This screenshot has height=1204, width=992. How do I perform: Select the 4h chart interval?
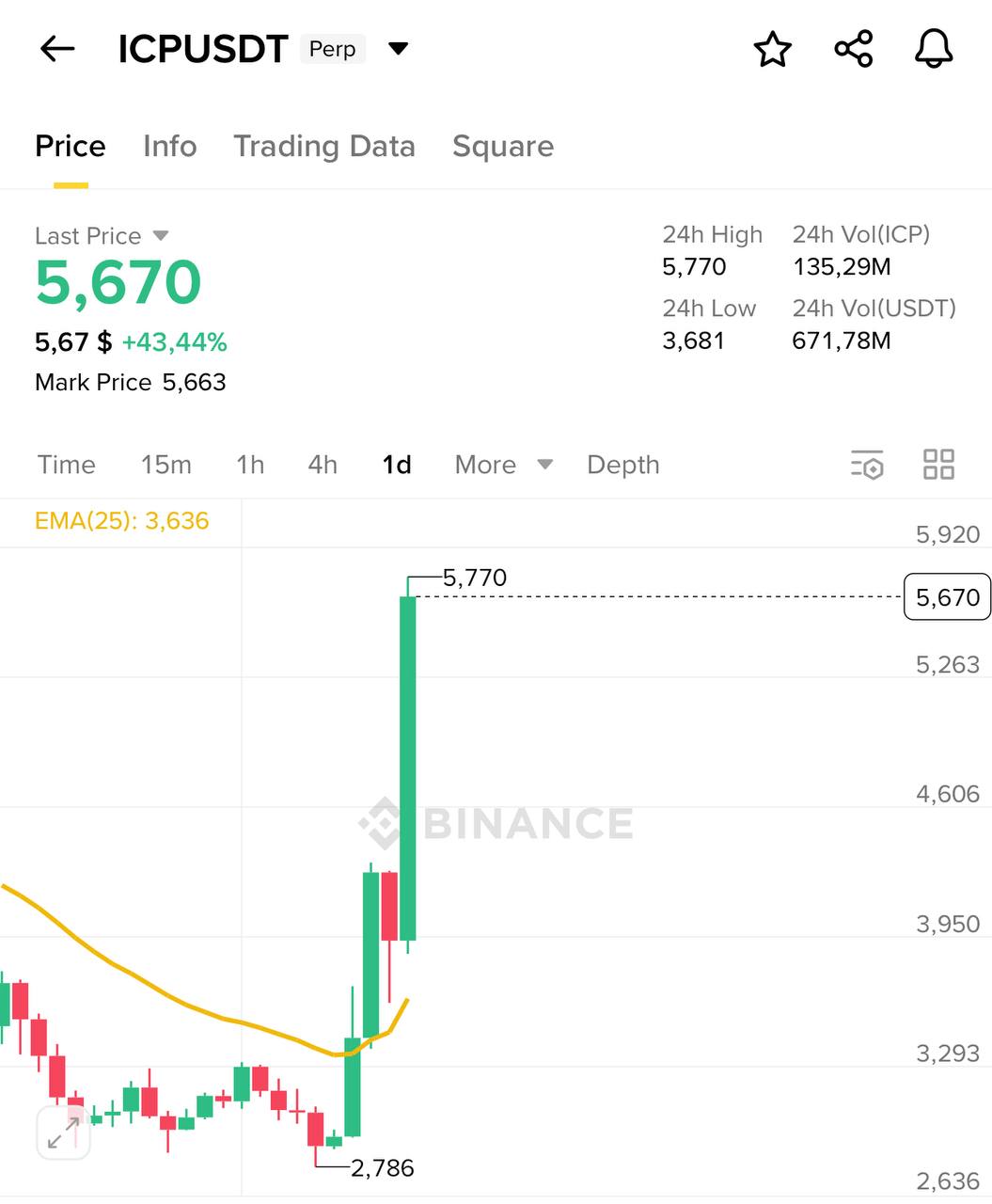323,465
